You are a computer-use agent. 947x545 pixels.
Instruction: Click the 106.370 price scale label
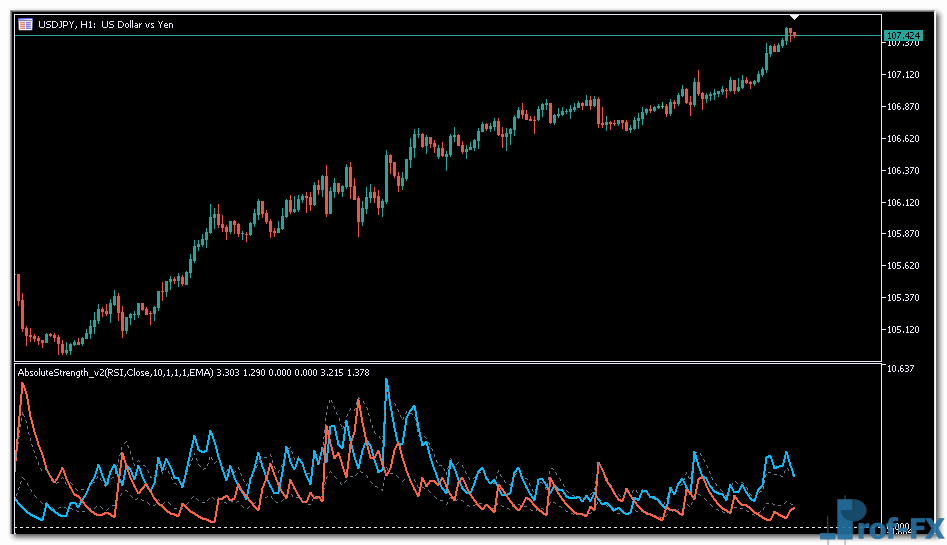903,171
